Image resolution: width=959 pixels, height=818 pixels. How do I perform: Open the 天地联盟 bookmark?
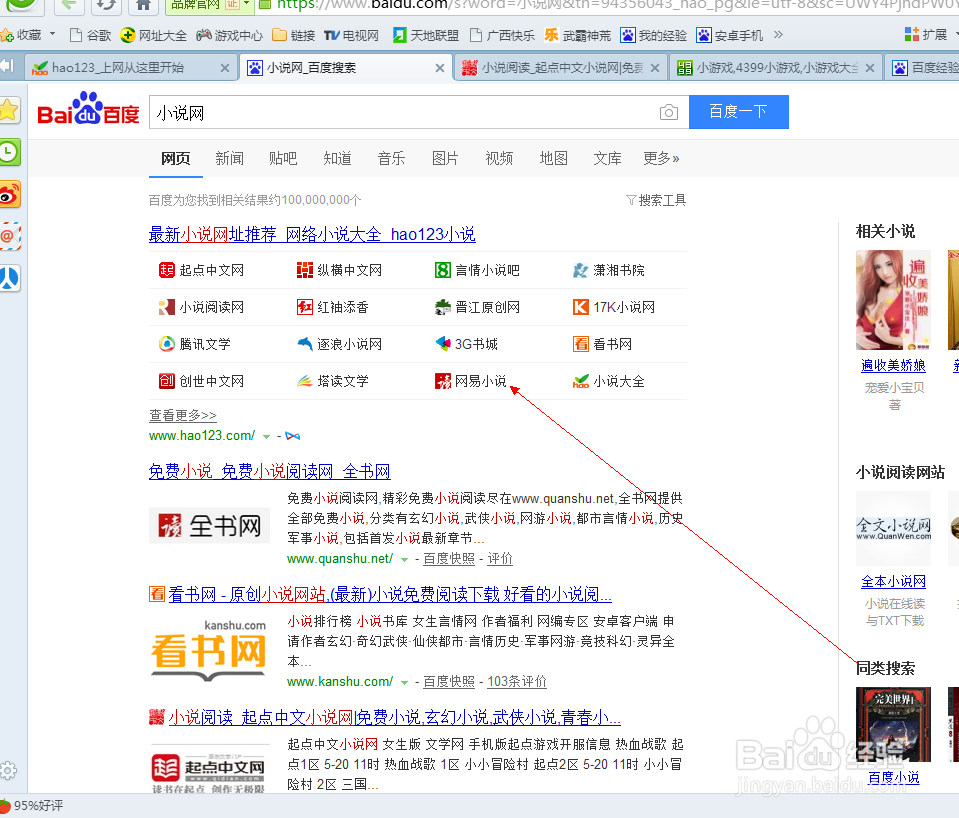click(426, 35)
